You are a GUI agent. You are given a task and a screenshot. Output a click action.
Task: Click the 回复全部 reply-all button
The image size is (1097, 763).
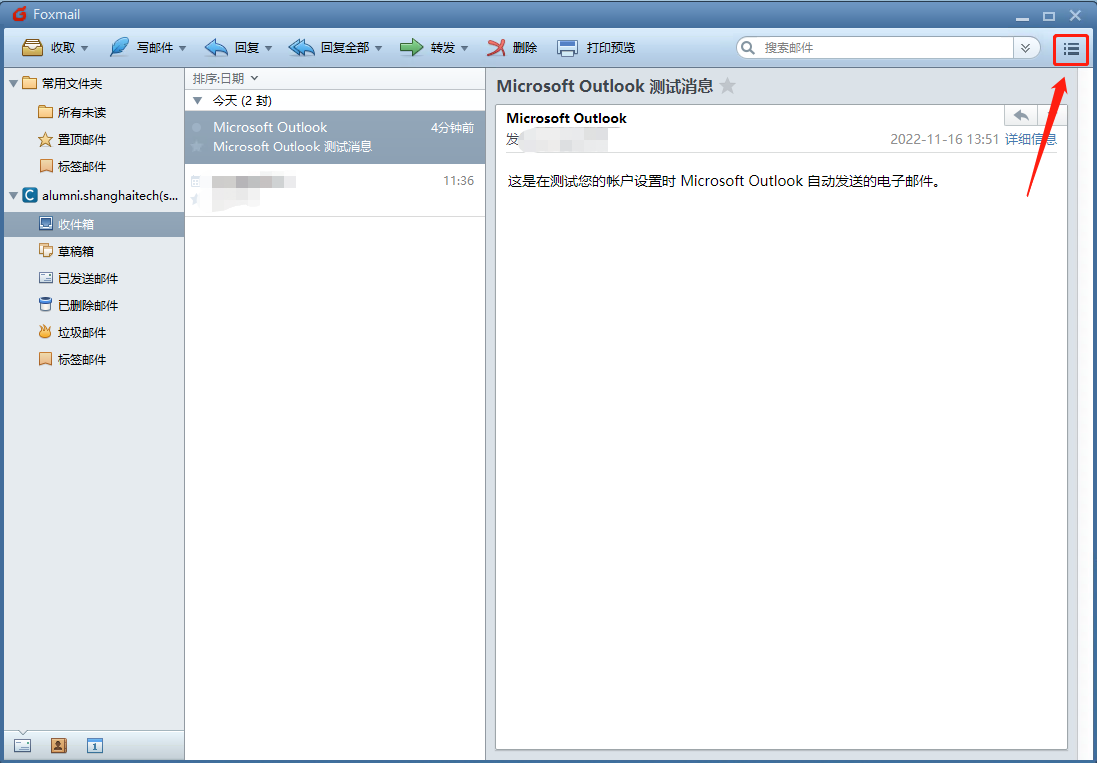coord(328,48)
